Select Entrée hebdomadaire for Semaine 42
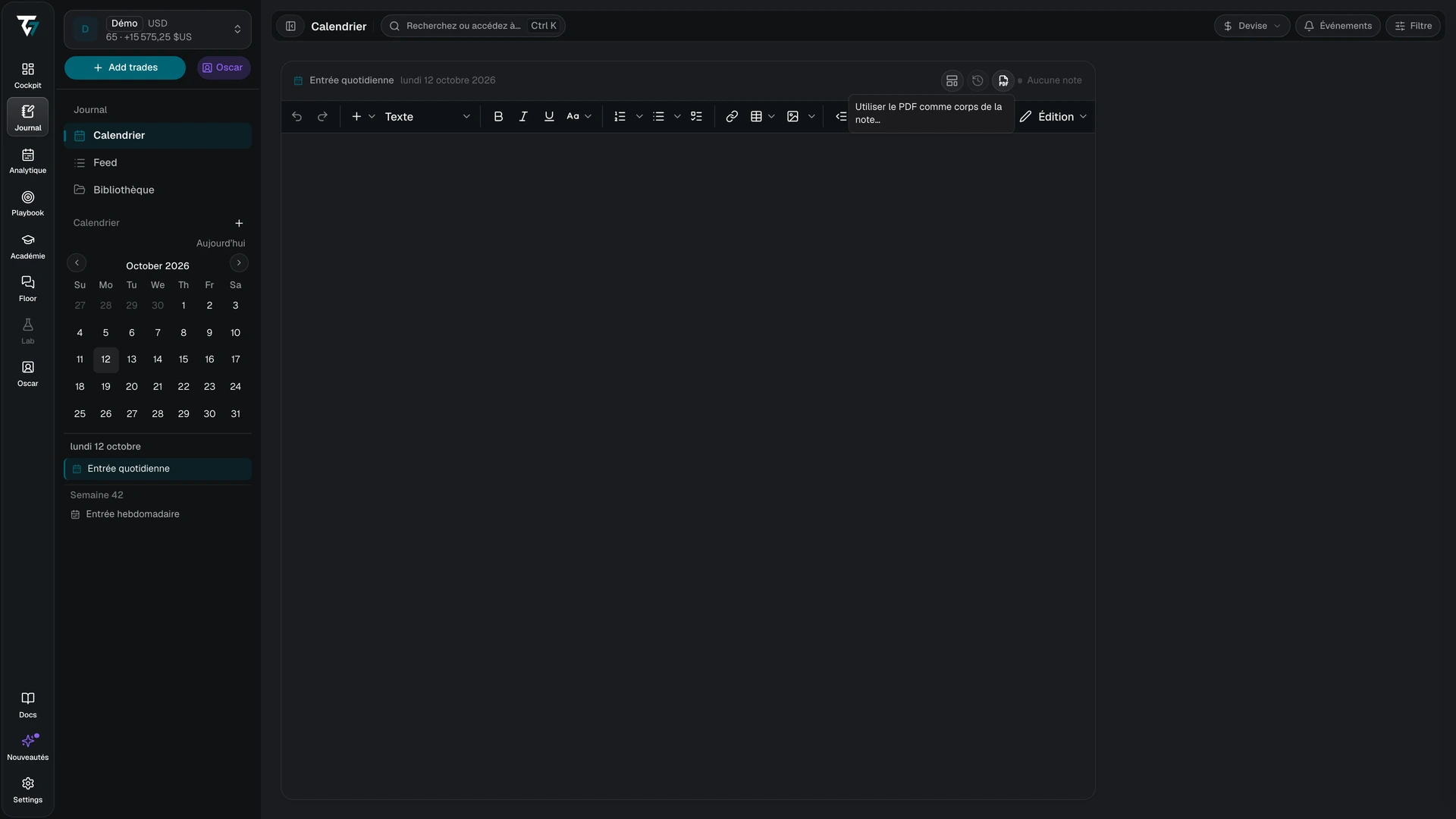This screenshot has height=819, width=1456. [158, 514]
